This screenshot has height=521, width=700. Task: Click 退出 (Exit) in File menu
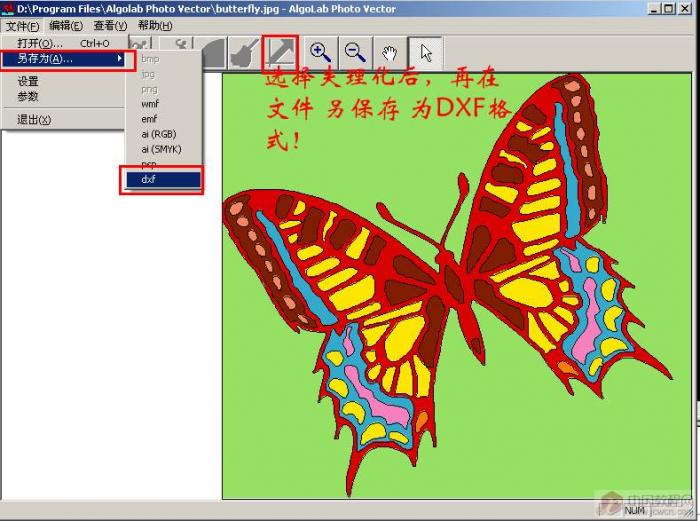(x=33, y=119)
